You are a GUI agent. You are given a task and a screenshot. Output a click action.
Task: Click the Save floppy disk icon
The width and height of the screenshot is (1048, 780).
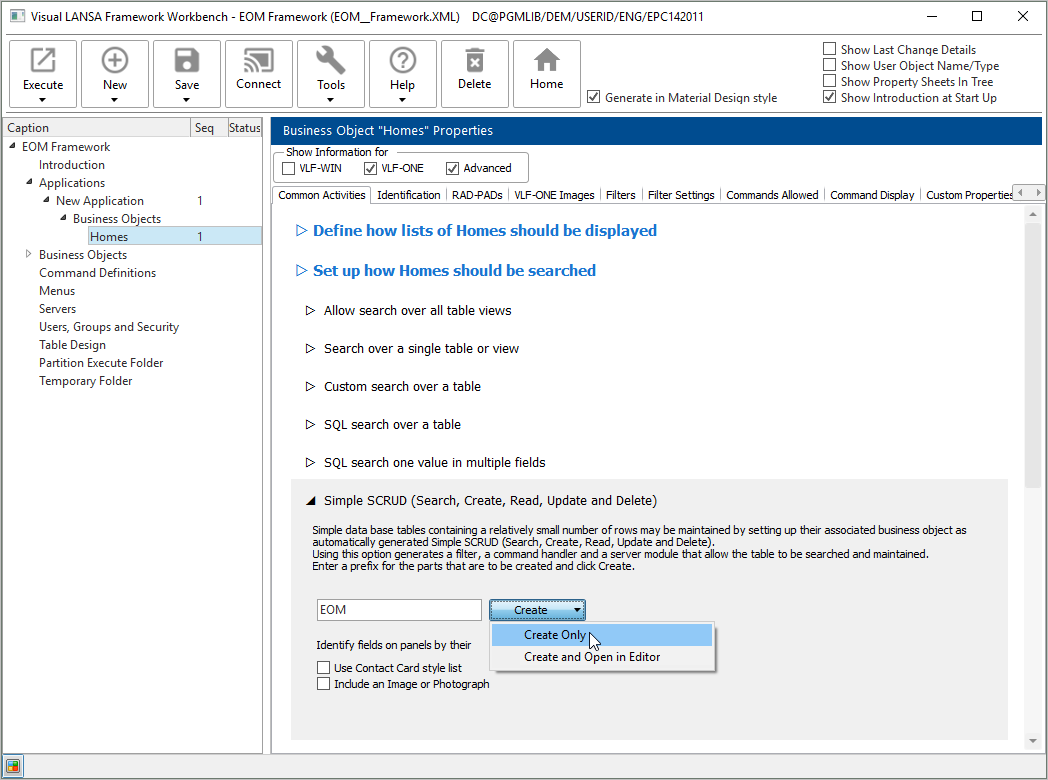[186, 61]
